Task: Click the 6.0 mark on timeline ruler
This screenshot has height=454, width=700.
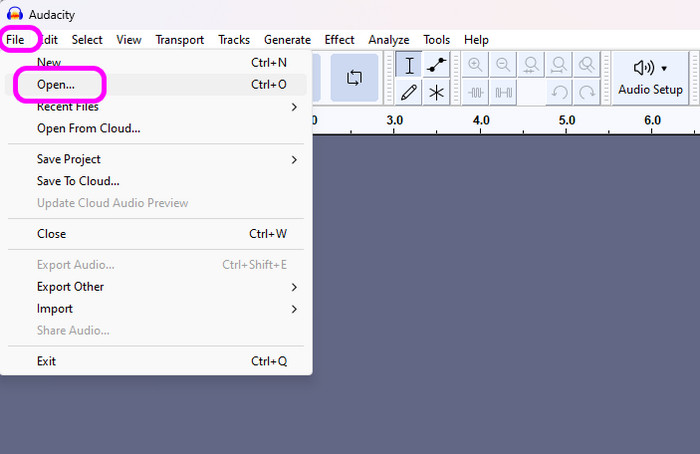Action: click(652, 120)
